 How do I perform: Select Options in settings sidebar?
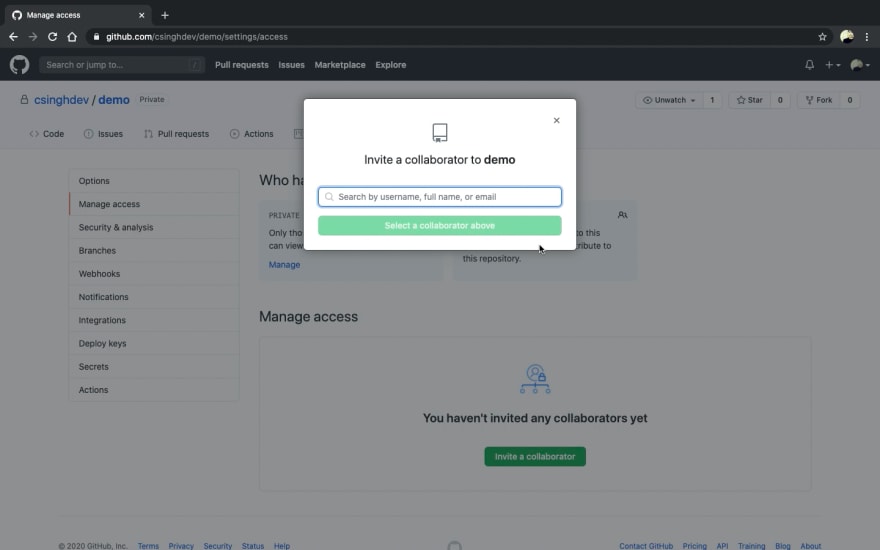pyautogui.click(x=154, y=181)
